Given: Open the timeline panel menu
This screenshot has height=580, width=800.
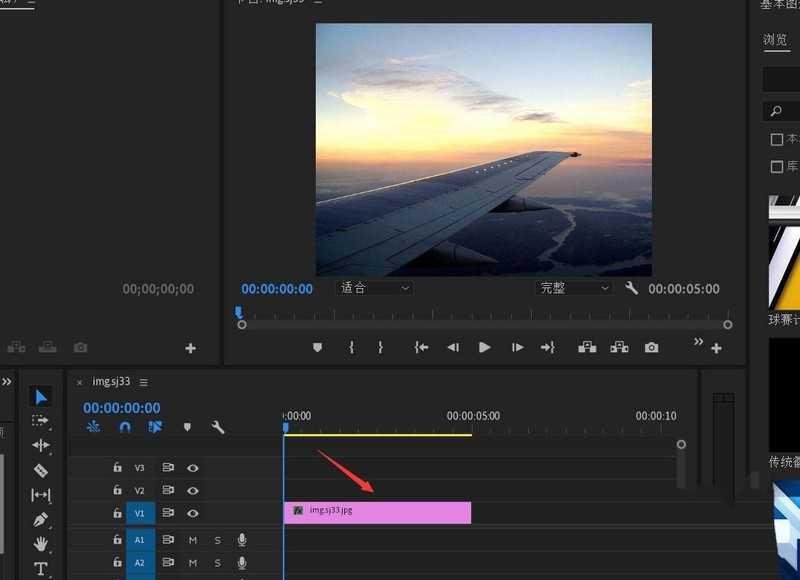Looking at the screenshot, I should pos(143,381).
